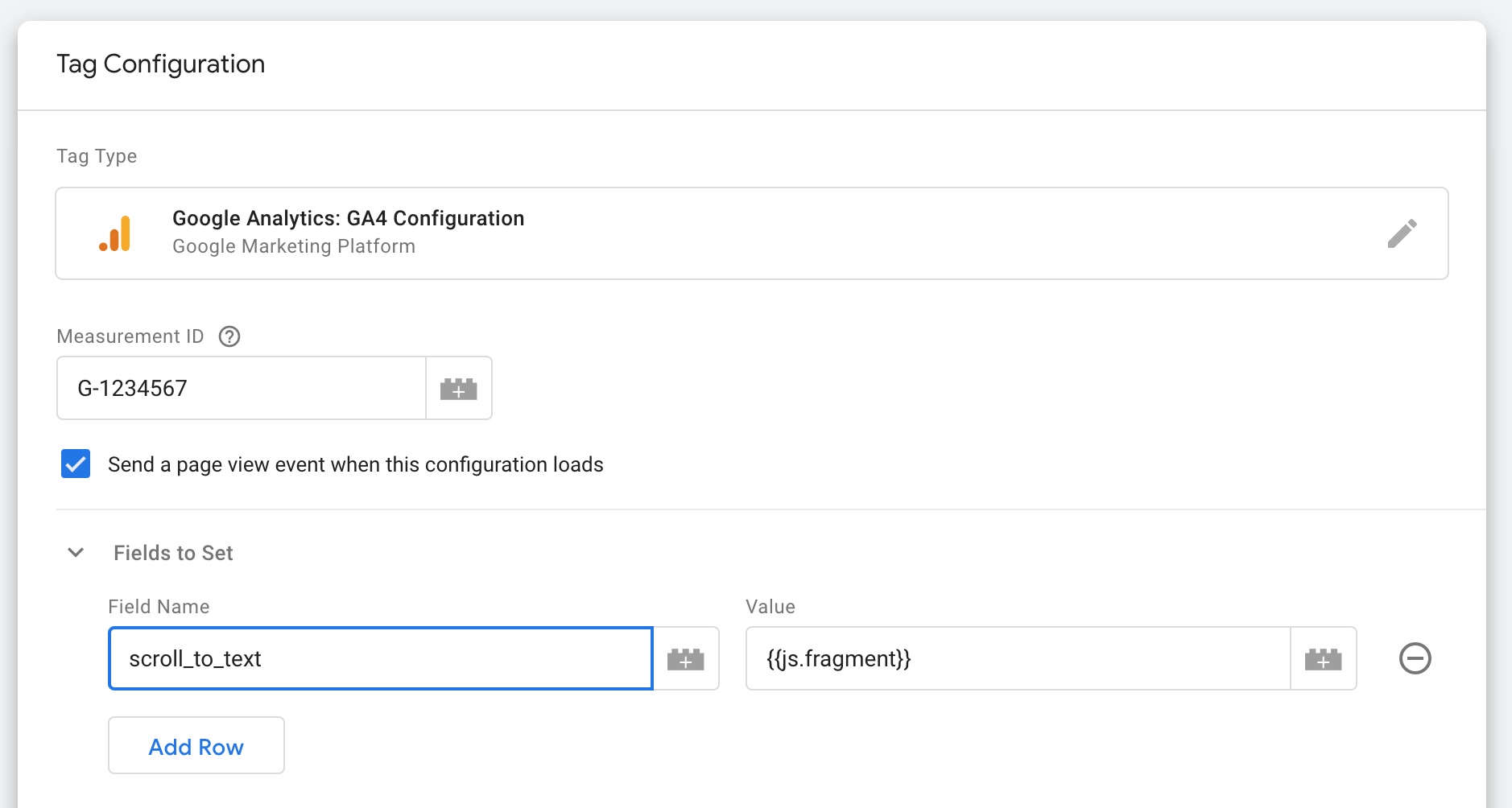This screenshot has height=808, width=1512.
Task: Click the Fields to Set section title
Action: pos(173,553)
